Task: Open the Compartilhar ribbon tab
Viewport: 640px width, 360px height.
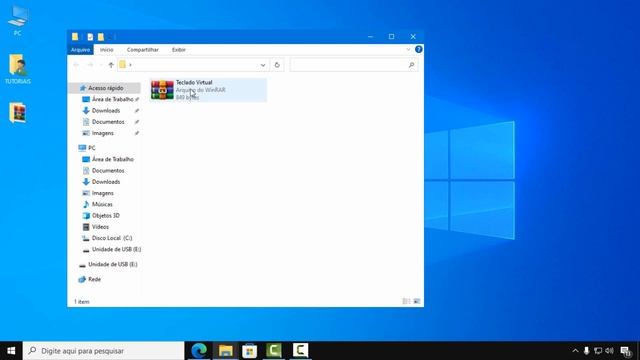Action: pyautogui.click(x=142, y=49)
